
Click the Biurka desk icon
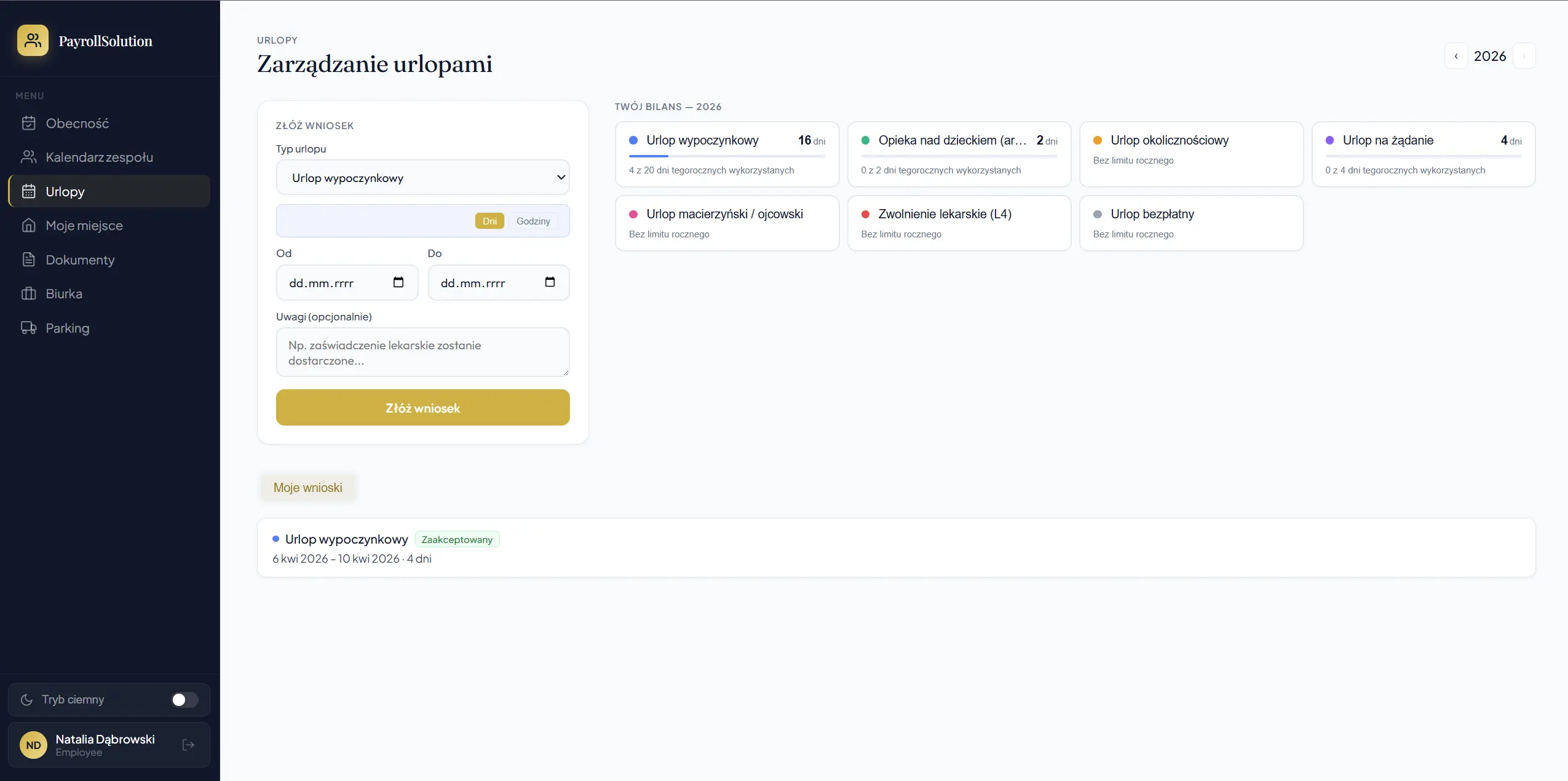point(28,293)
